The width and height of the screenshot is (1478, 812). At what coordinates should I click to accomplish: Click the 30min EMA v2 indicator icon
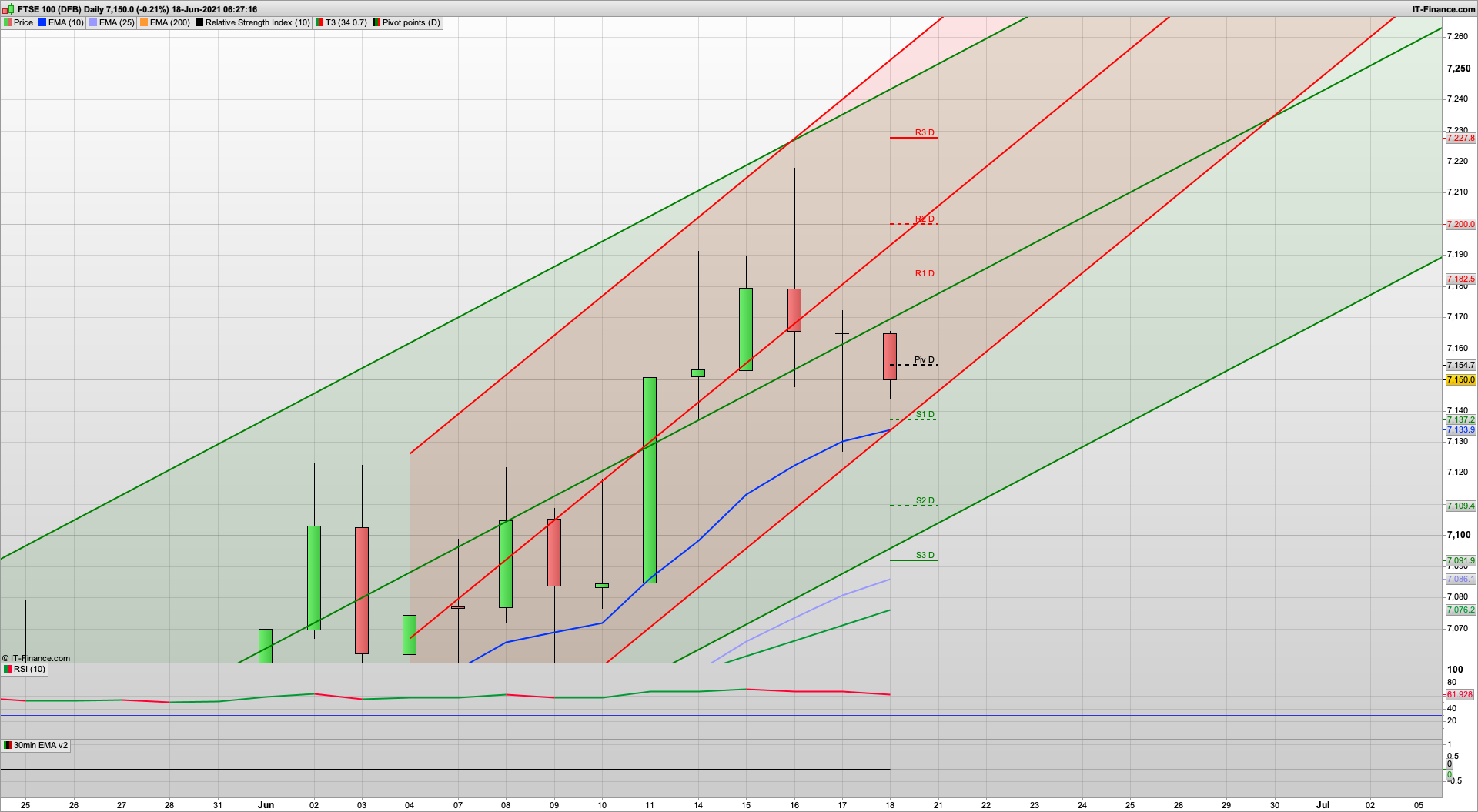(6, 745)
